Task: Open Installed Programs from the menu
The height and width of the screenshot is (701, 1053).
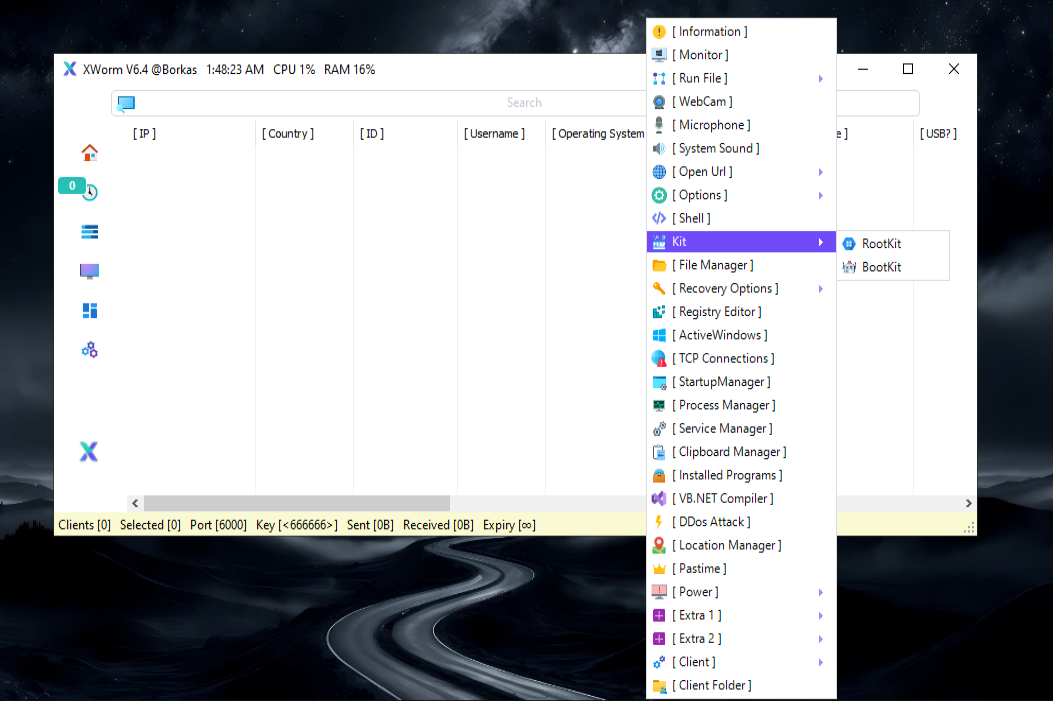Action: (727, 475)
